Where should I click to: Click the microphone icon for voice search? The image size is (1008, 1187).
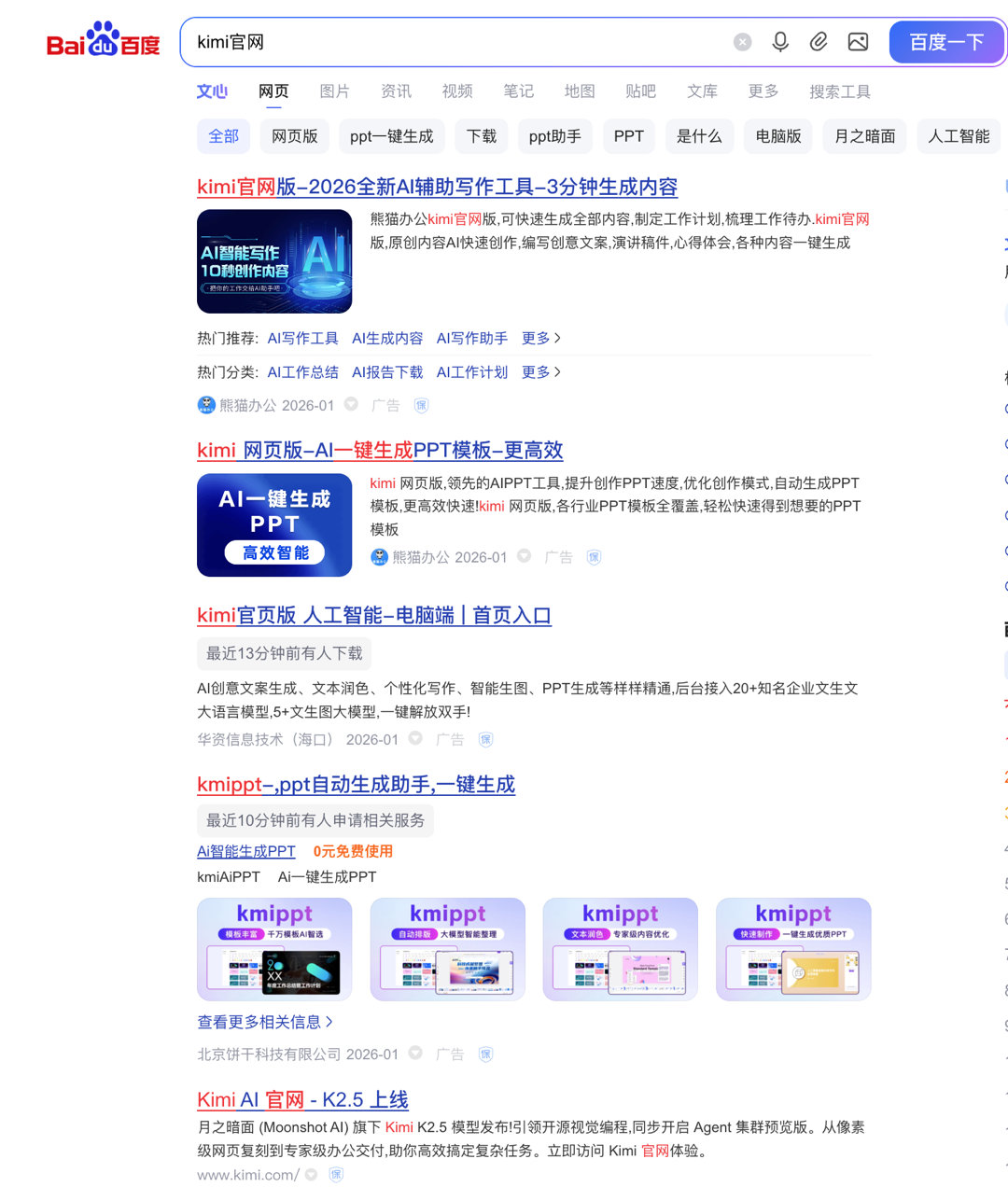780,41
